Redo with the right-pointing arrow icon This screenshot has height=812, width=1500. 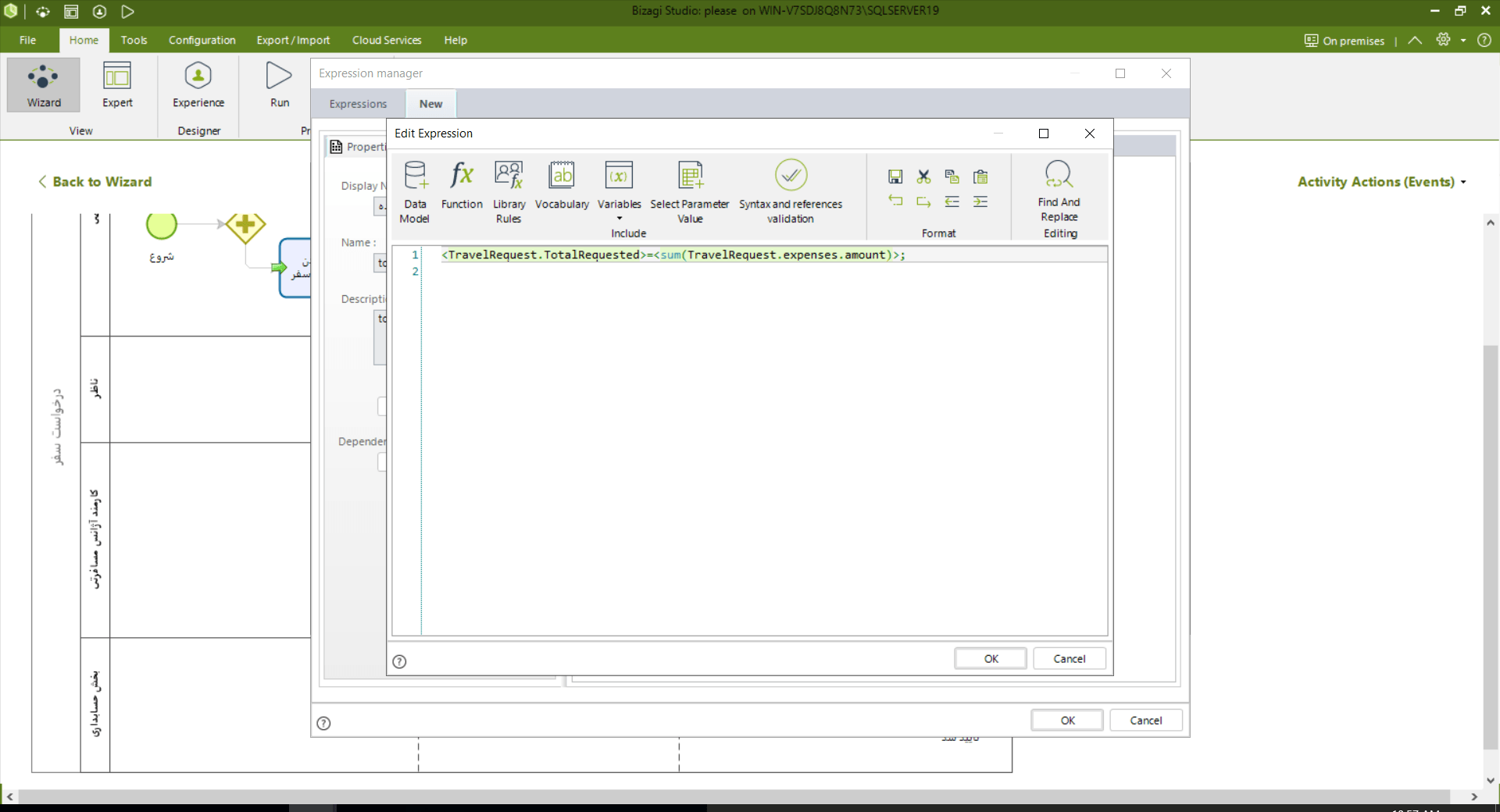tap(923, 201)
